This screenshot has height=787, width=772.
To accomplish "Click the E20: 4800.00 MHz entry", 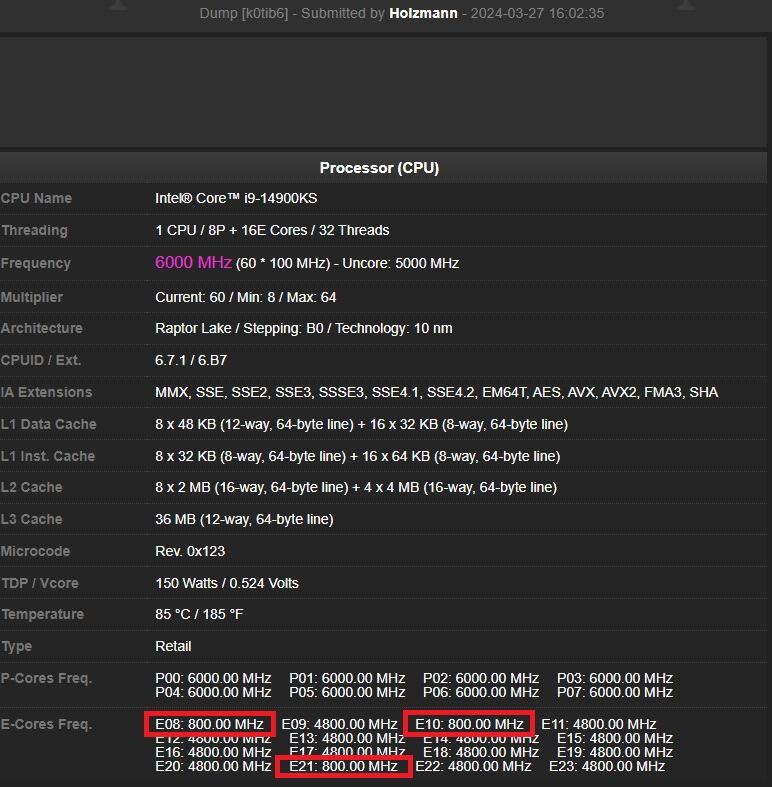I will tap(213, 766).
